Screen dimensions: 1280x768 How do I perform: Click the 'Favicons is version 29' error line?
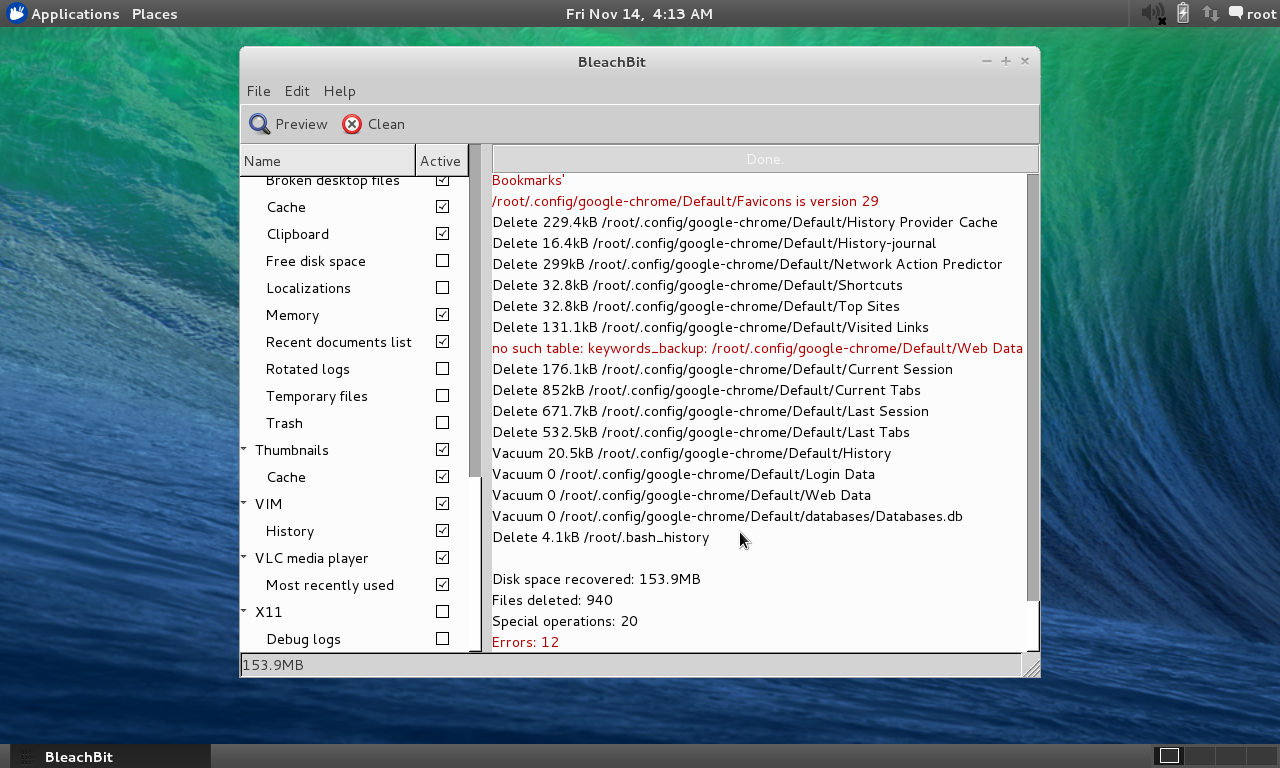click(685, 201)
